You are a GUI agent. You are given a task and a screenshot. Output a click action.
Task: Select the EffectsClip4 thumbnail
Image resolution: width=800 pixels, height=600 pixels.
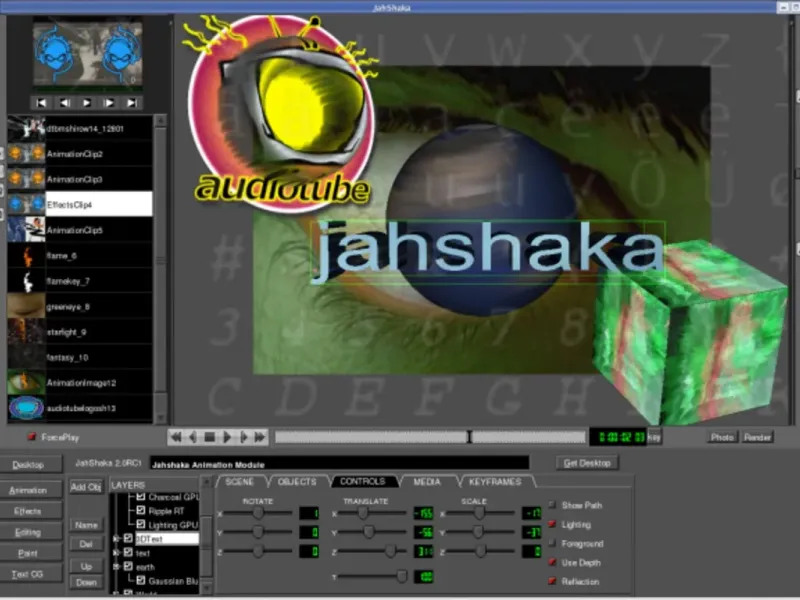pyautogui.click(x=26, y=205)
